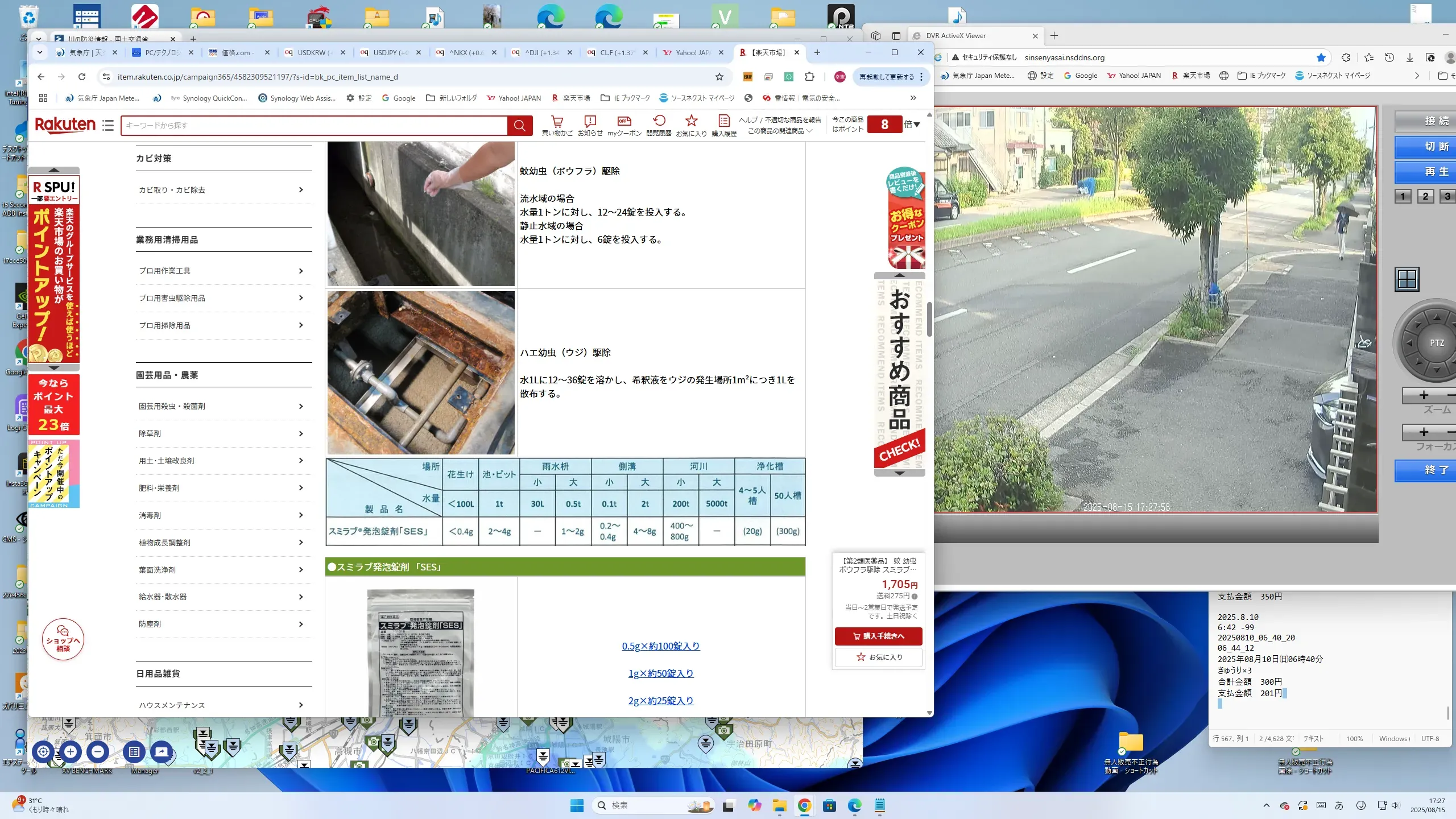Open the 0.5g×約100錠入り link
The width and height of the screenshot is (1456, 819).
pyautogui.click(x=660, y=646)
